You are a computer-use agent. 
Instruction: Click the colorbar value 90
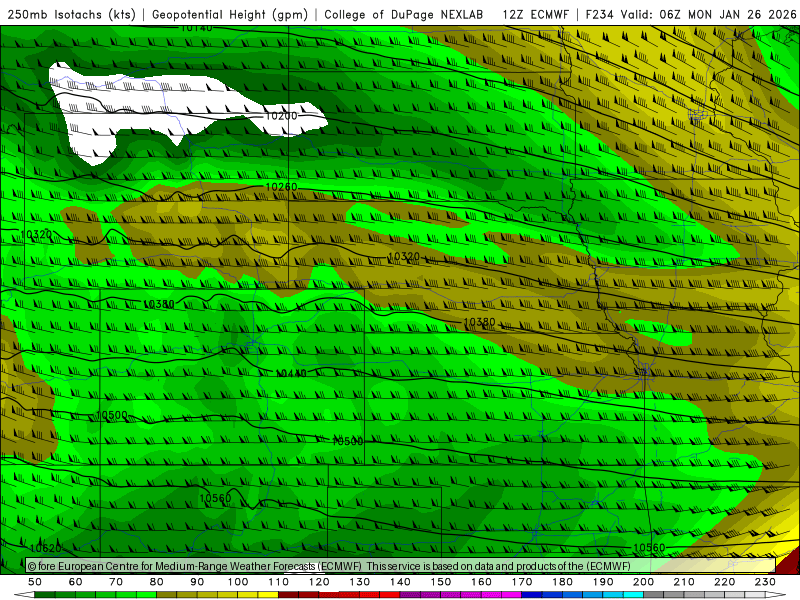tap(197, 582)
